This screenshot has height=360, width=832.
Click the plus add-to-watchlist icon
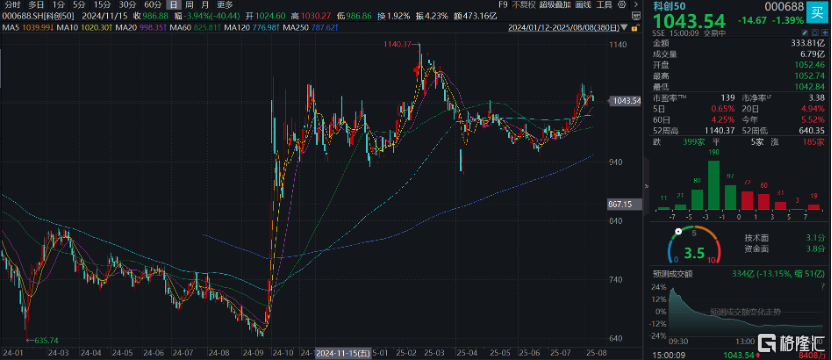825,33
